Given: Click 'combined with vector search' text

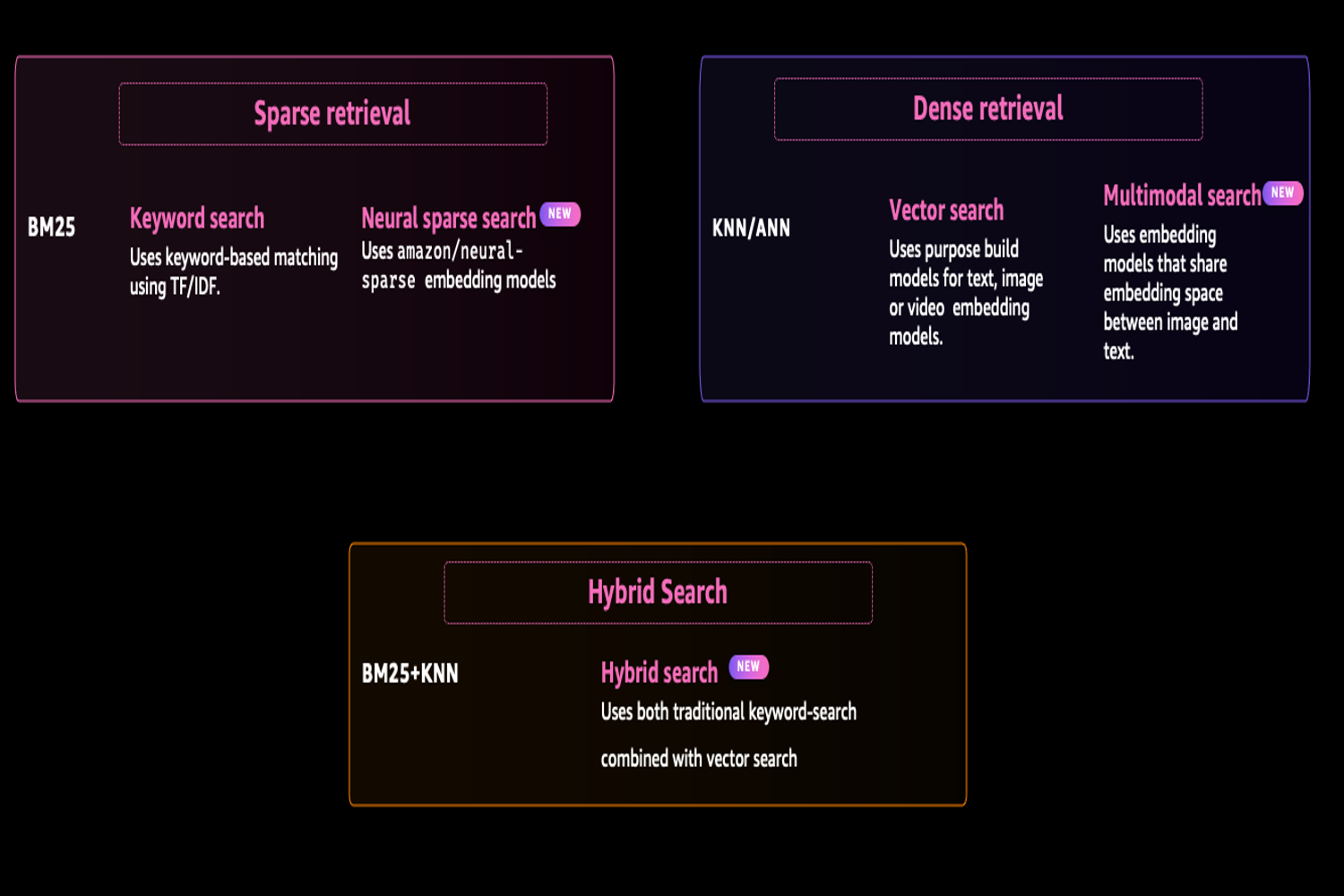Looking at the screenshot, I should pos(699,759).
